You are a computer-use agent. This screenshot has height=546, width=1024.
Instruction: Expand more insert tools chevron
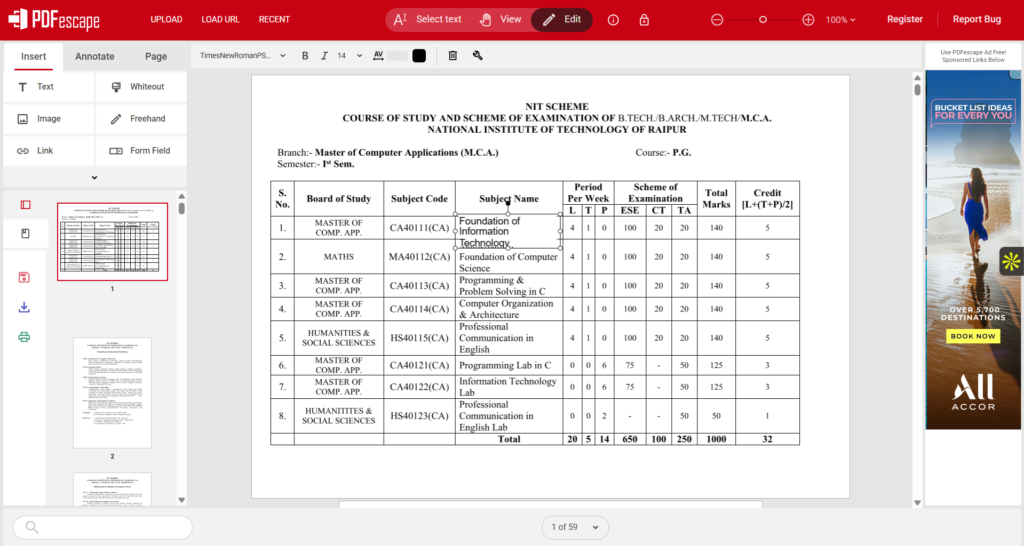click(x=94, y=177)
